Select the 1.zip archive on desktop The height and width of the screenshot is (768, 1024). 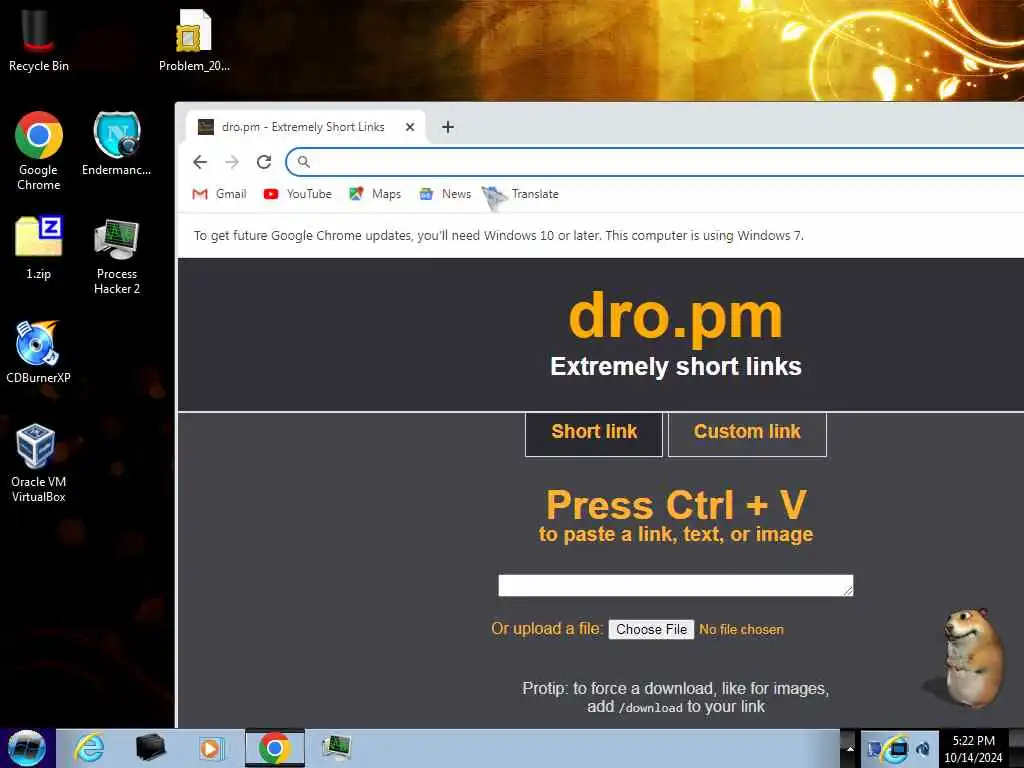39,248
